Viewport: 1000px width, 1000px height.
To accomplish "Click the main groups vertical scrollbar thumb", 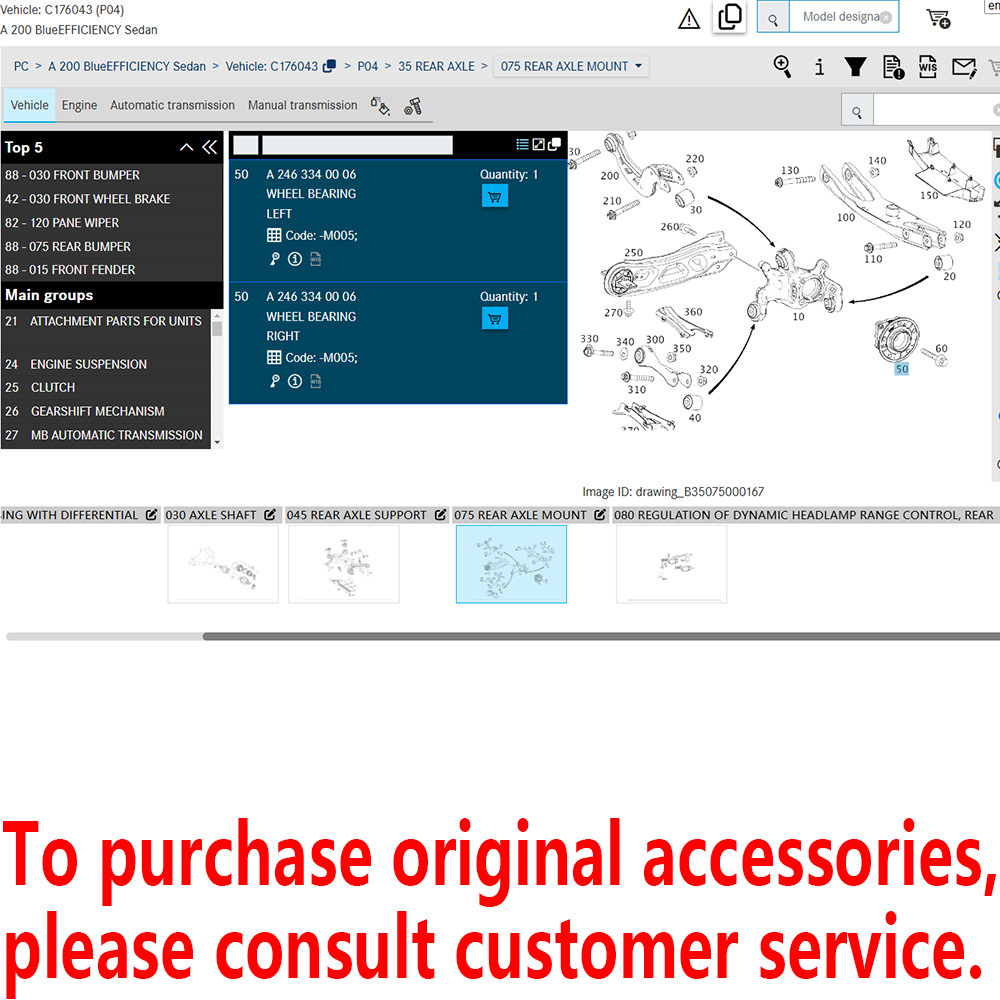I will pyautogui.click(x=217, y=328).
